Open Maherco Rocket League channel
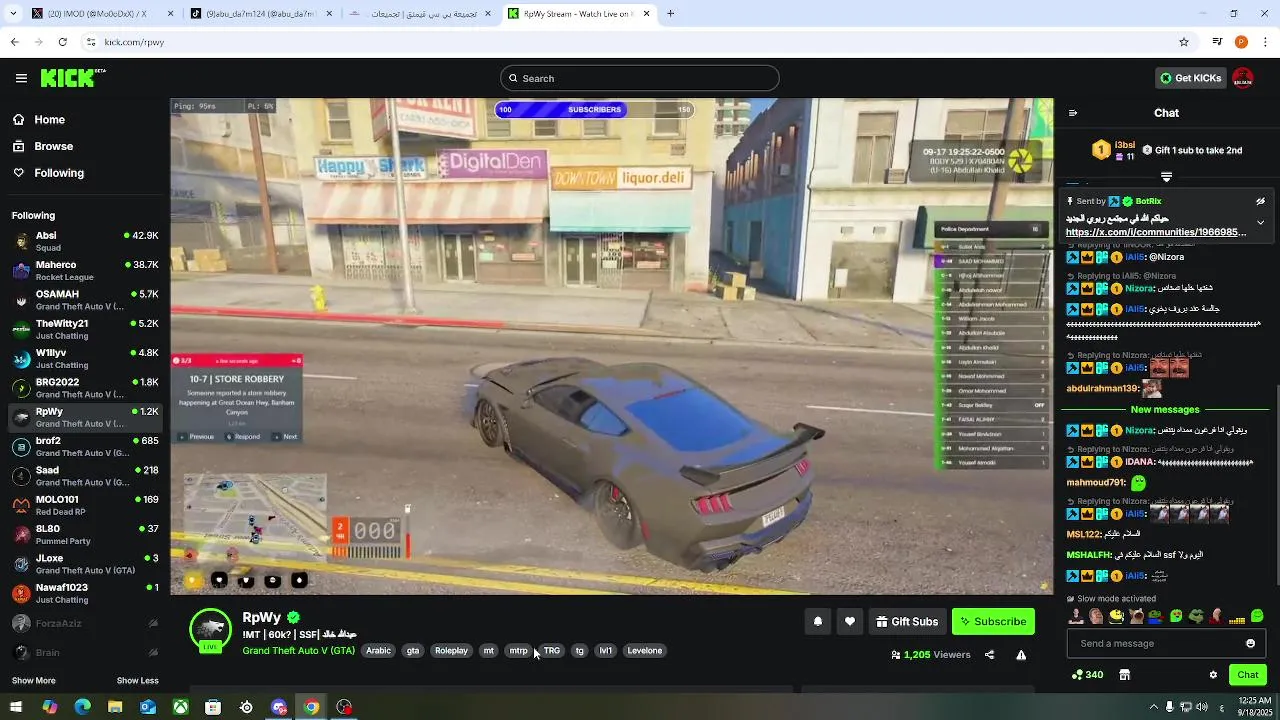Screen dimensions: 1280x720 [84, 271]
